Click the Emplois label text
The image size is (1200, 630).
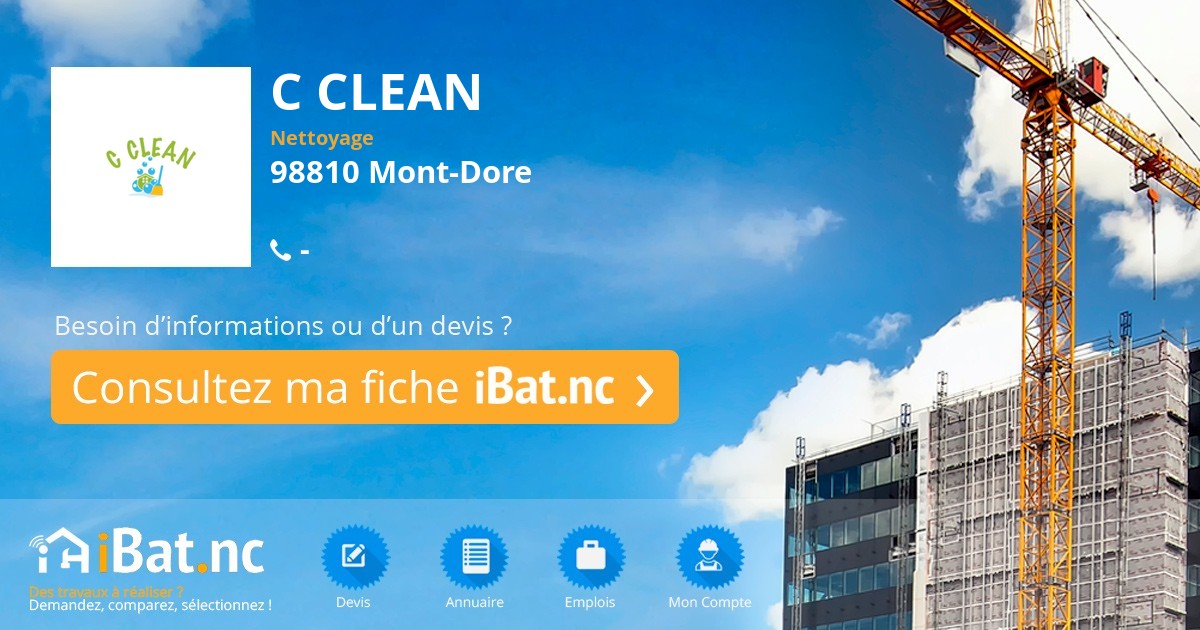pyautogui.click(x=590, y=603)
